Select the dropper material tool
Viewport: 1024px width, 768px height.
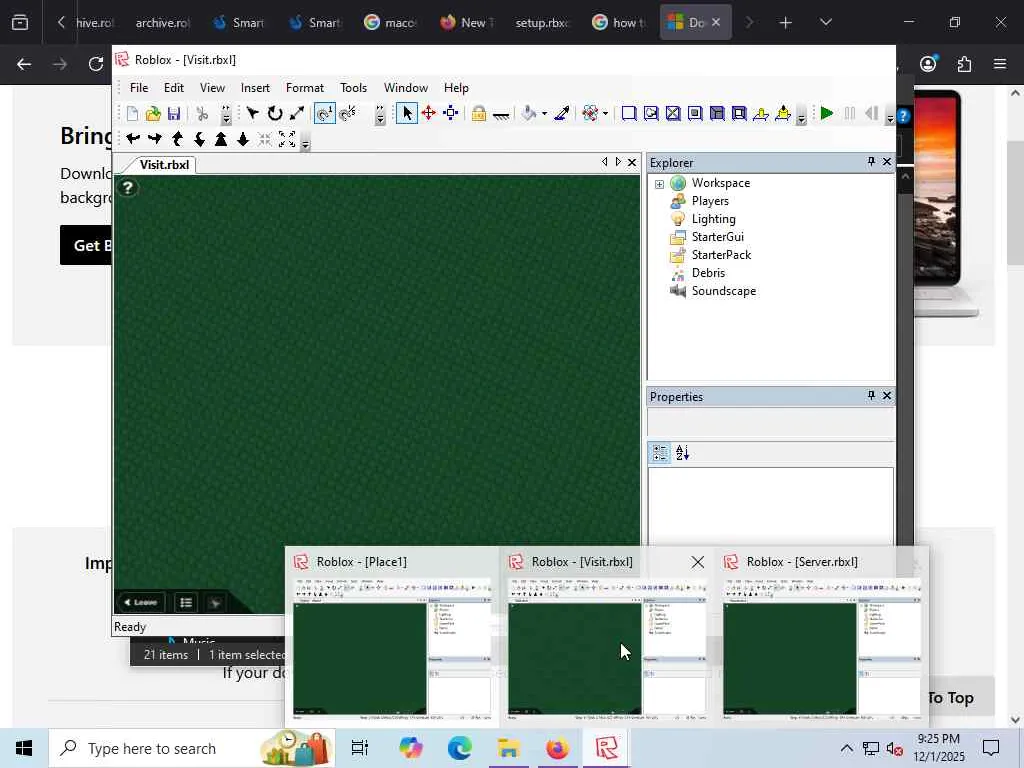tap(562, 114)
